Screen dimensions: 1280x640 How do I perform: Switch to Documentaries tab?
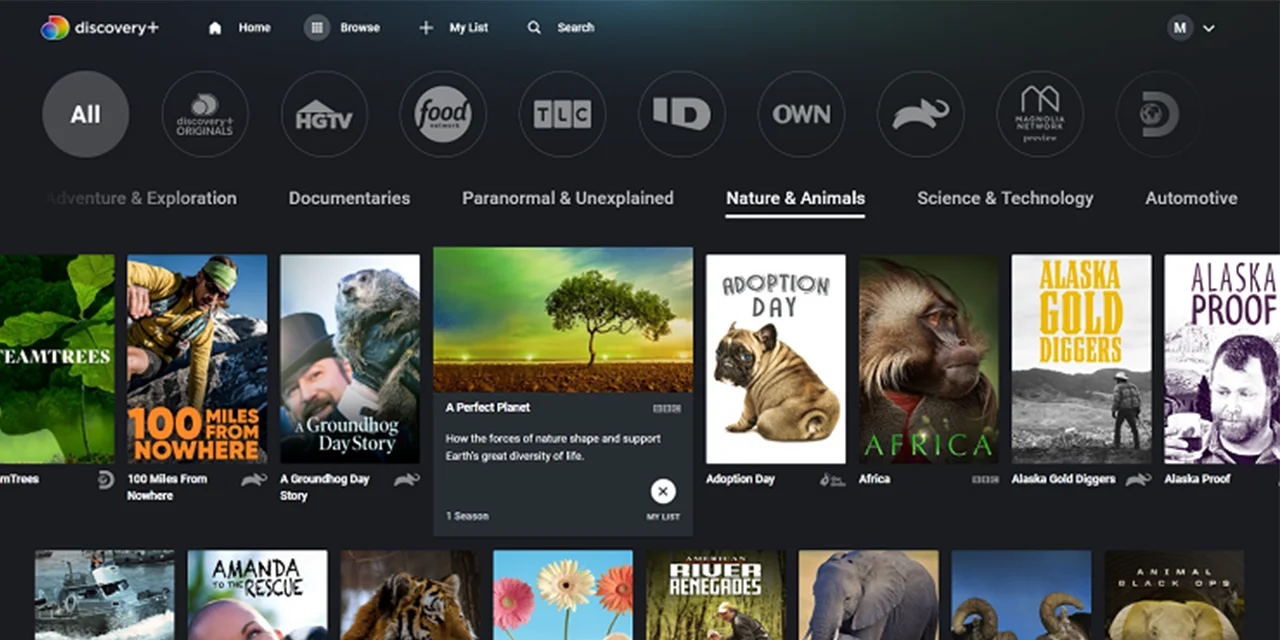click(349, 198)
